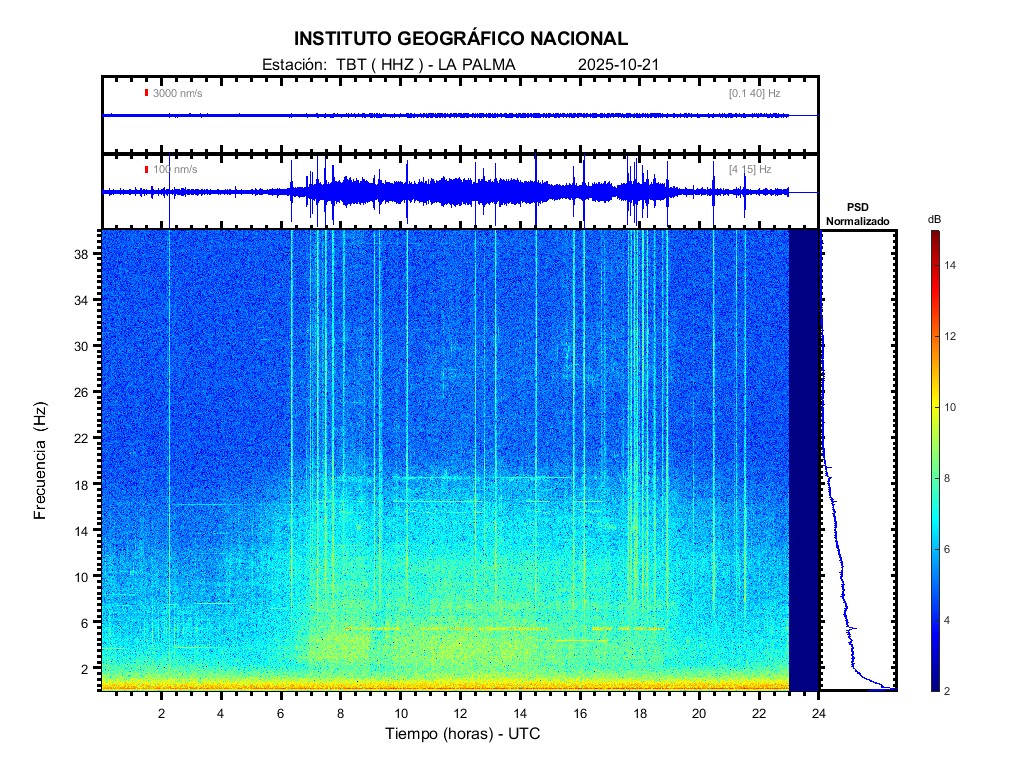The height and width of the screenshot is (768, 1024).
Task: Click the date 2025-10-21 in the header
Action: click(617, 65)
